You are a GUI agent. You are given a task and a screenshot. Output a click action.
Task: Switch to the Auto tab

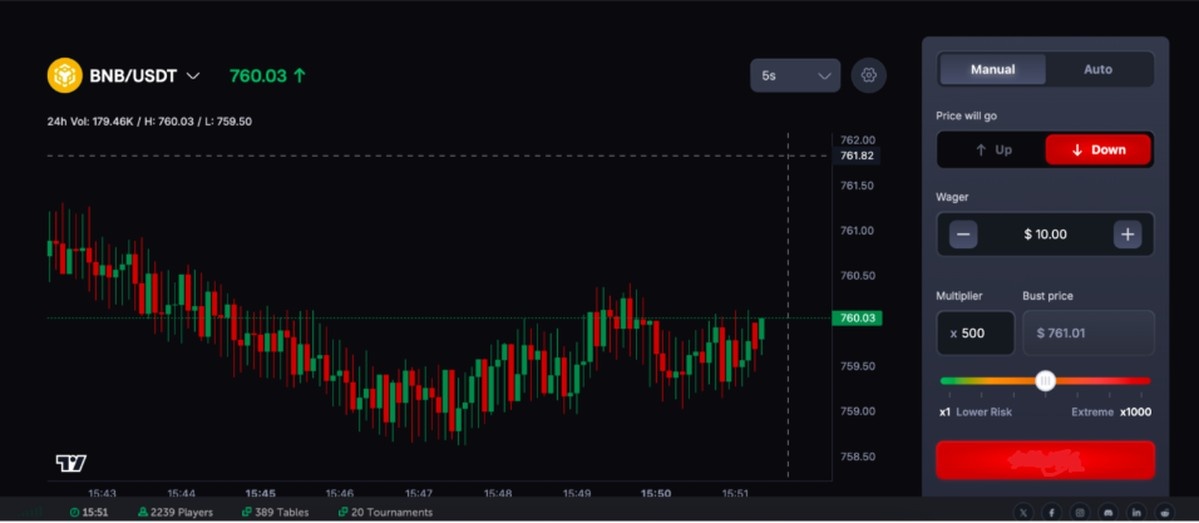point(1098,70)
